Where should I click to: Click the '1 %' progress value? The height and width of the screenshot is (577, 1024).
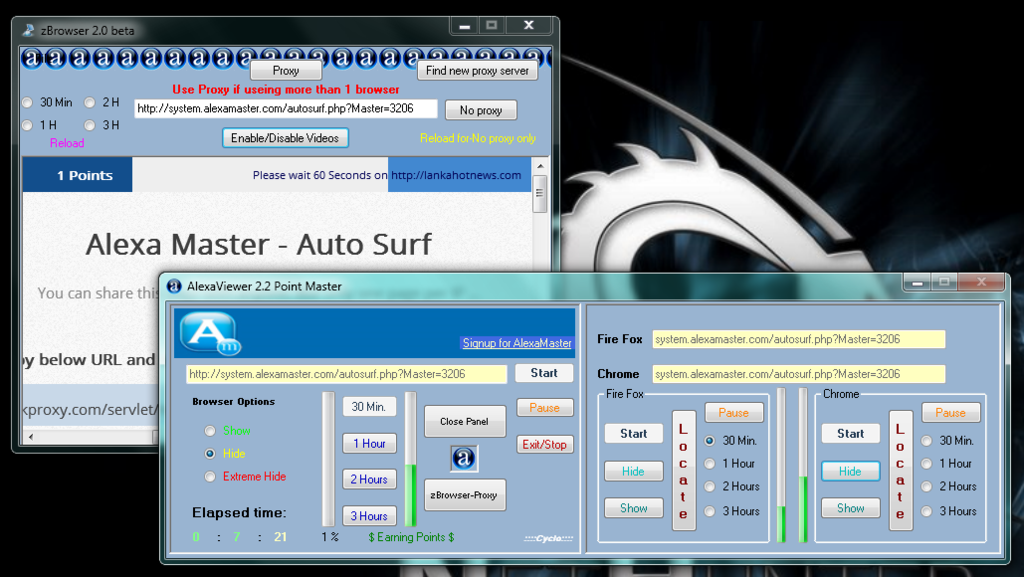click(x=330, y=537)
